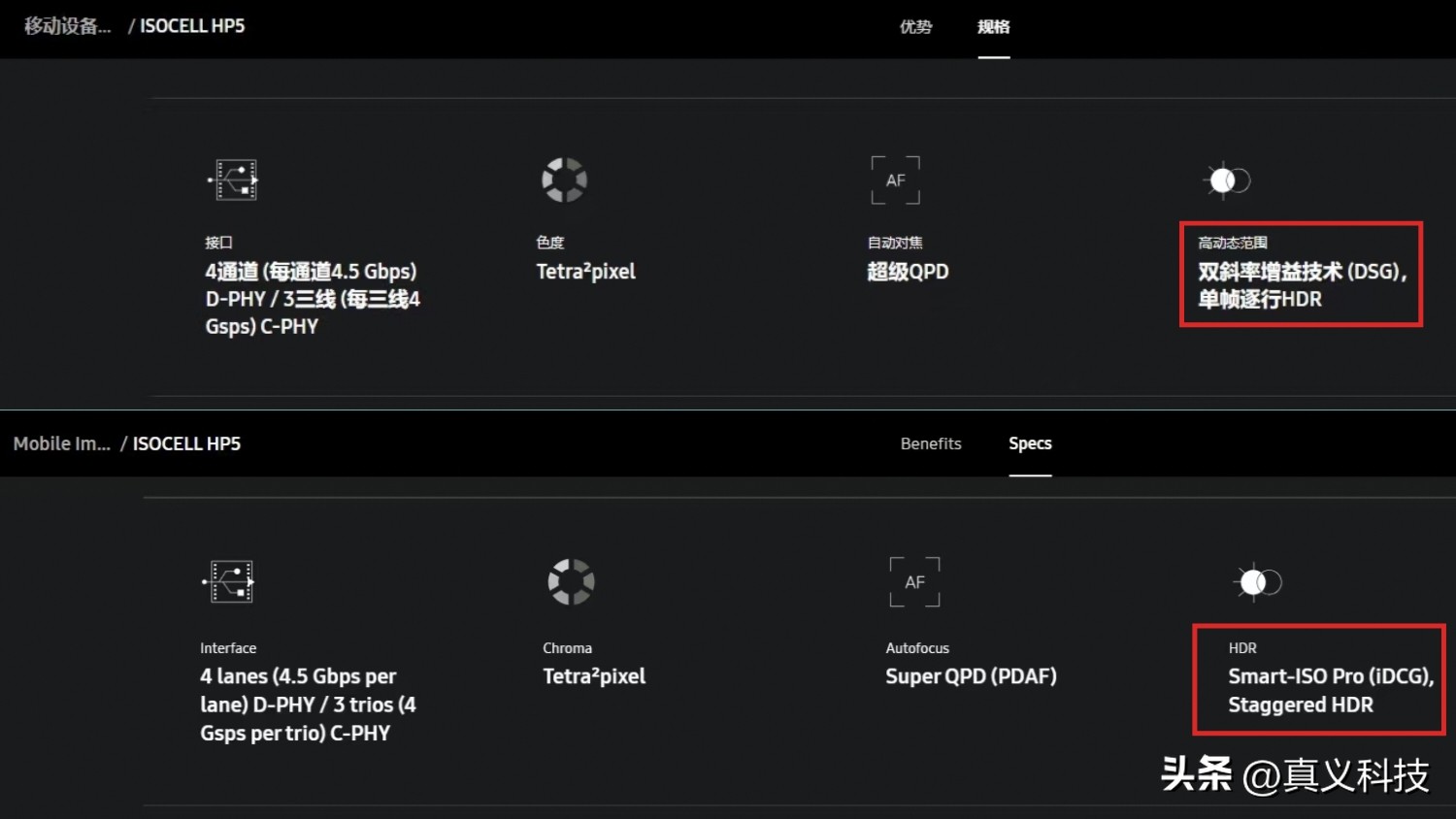Click the AF autofocus icon above 超级QPD
The width and height of the screenshot is (1456, 819).
click(x=895, y=180)
